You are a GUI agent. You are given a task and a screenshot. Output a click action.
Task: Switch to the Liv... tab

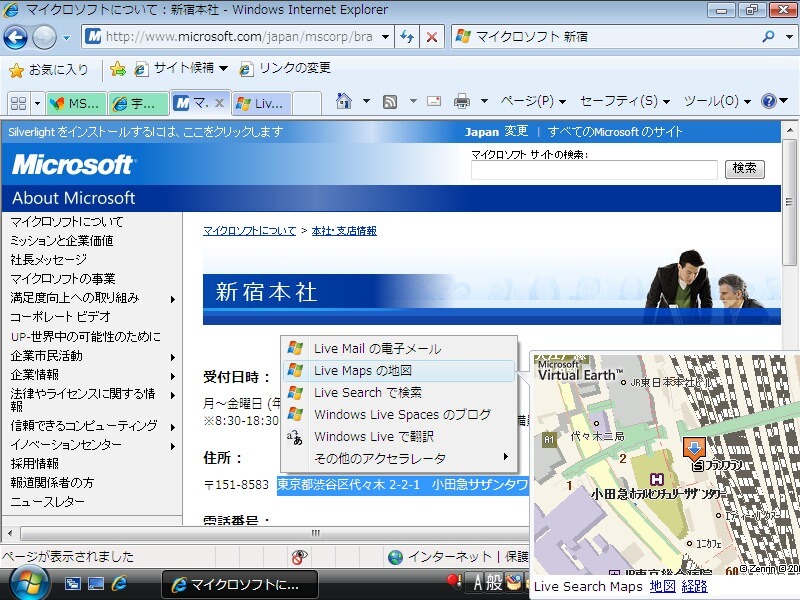click(x=262, y=104)
